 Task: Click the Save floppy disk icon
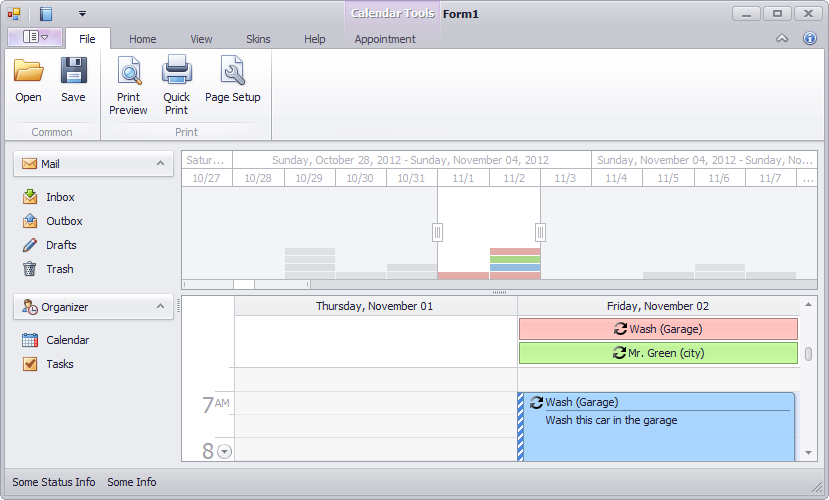pyautogui.click(x=73, y=71)
